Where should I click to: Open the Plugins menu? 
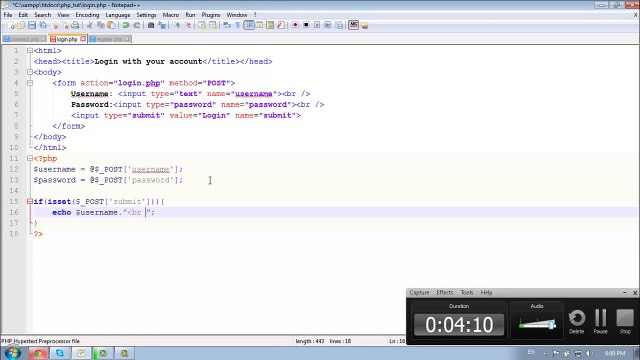(x=211, y=15)
